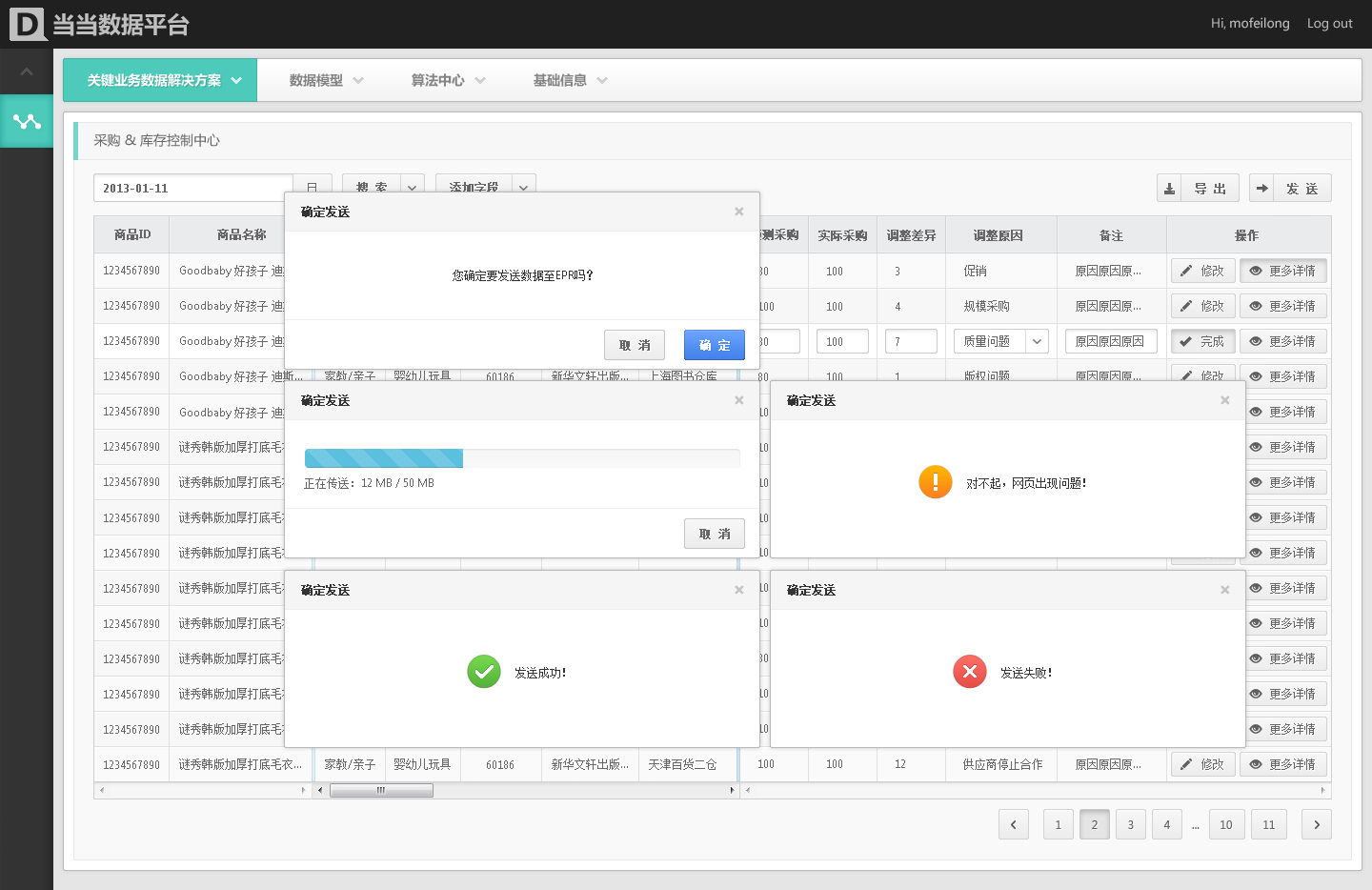Viewport: 1372px width, 890px height.
Task: Click 完成 in the editing row
Action: pyautogui.click(x=1203, y=341)
